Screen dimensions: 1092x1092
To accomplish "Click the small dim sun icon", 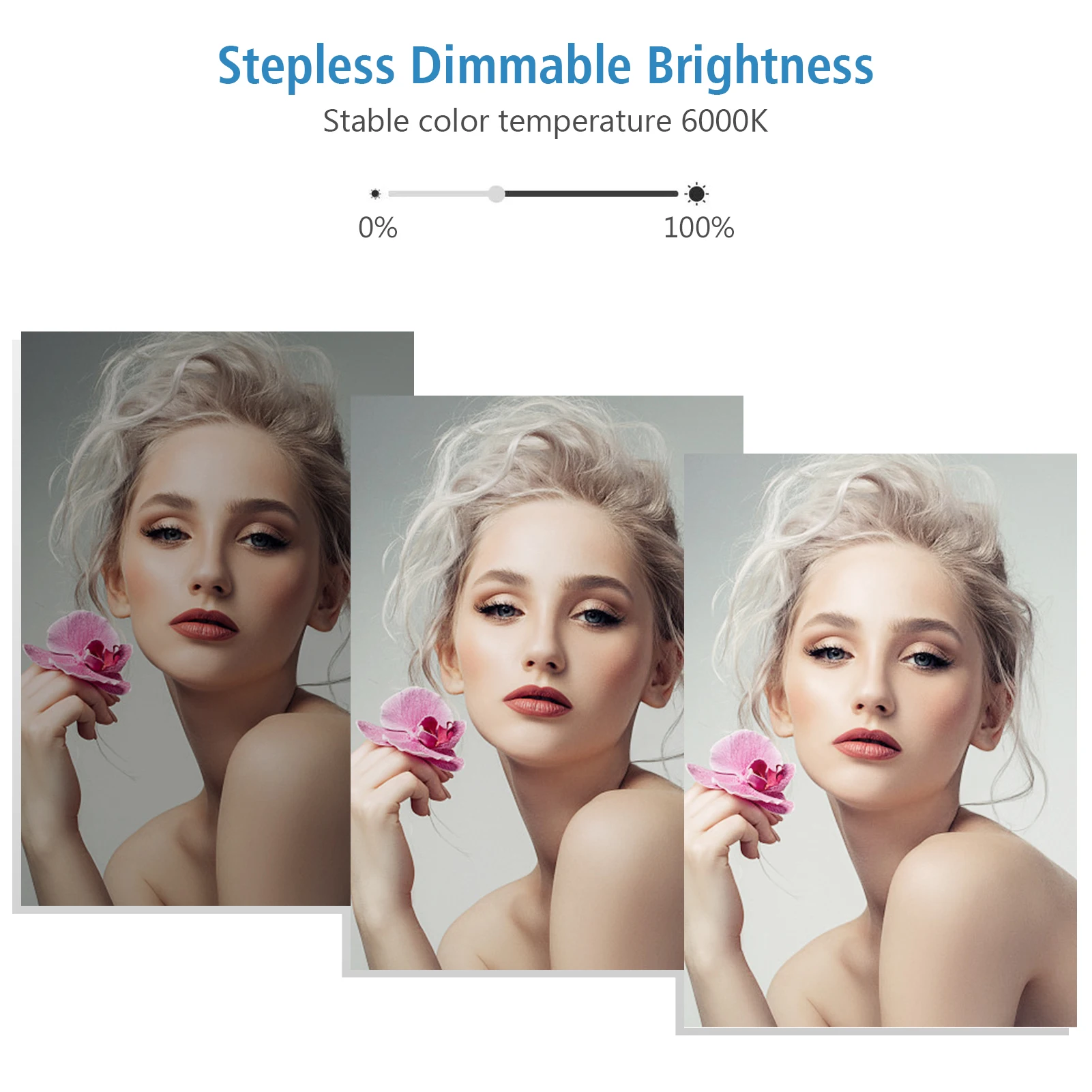I will [375, 194].
